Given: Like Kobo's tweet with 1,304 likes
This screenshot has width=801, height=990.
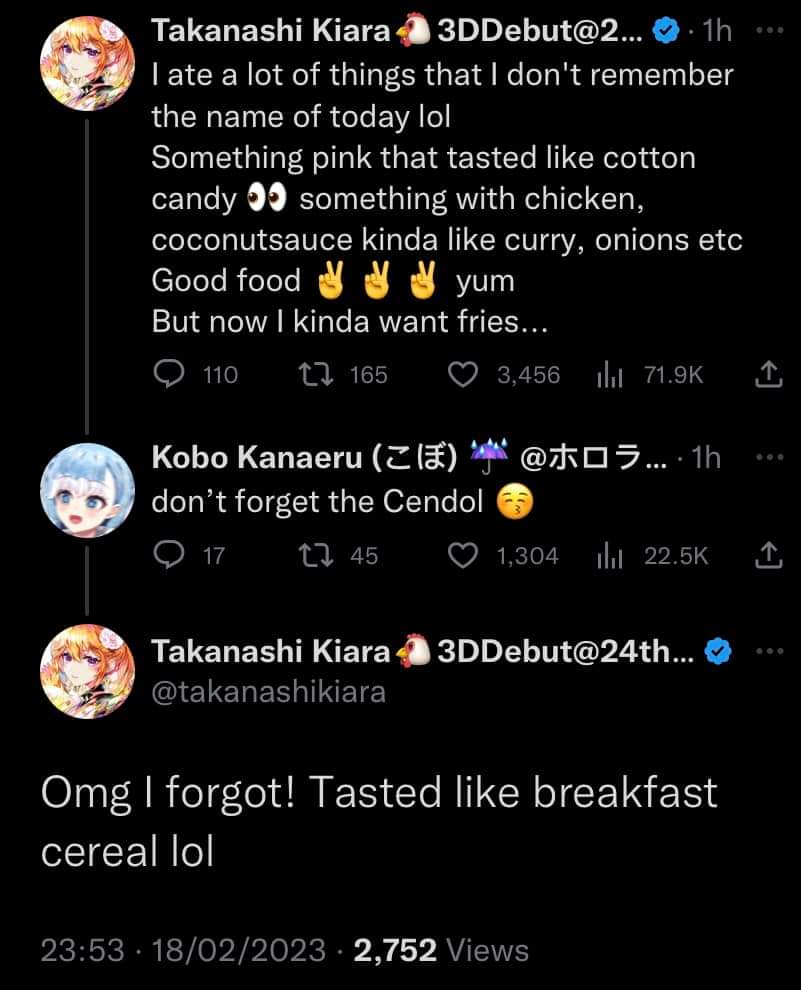Looking at the screenshot, I should click(x=461, y=555).
